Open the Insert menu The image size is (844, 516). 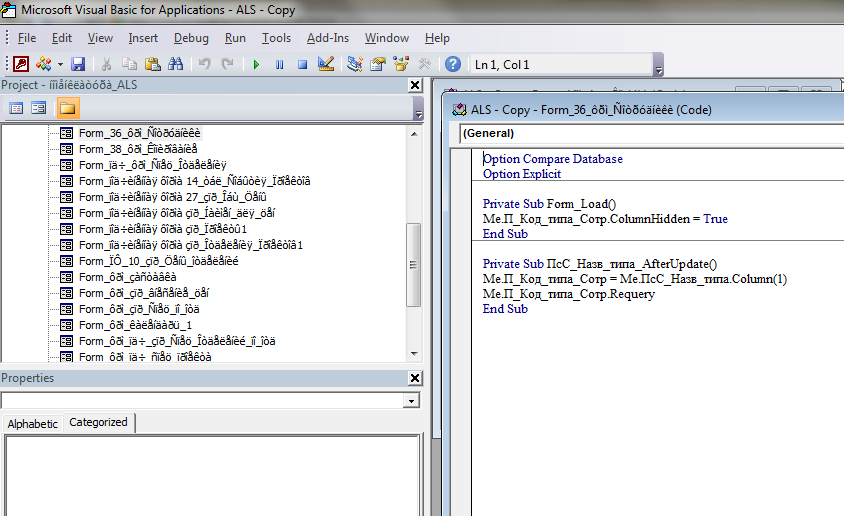(143, 38)
